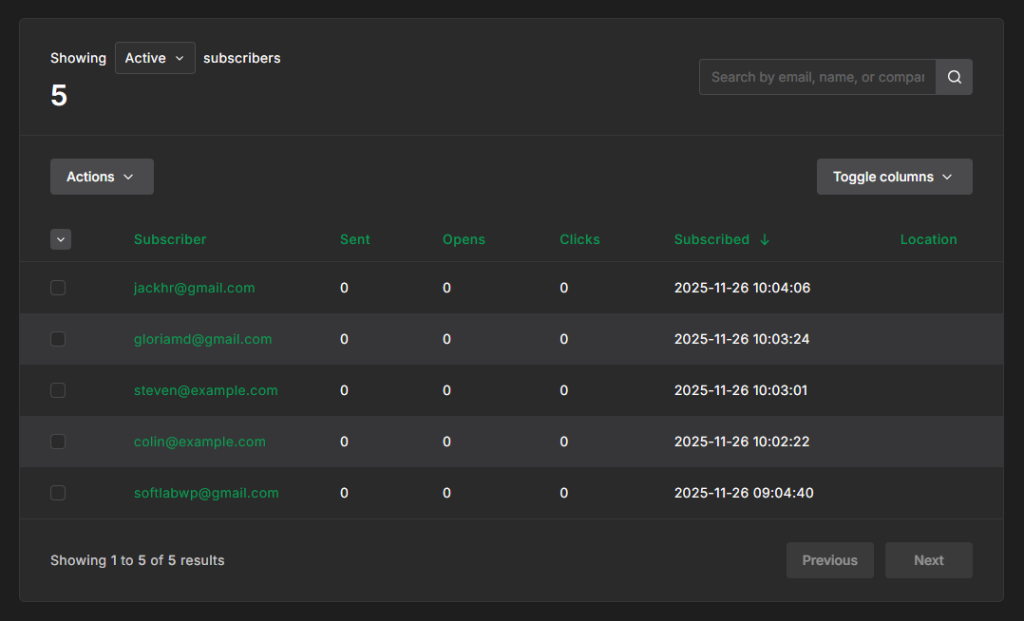Open the Active subscriber status dropdown
The height and width of the screenshot is (621, 1024).
click(x=155, y=58)
